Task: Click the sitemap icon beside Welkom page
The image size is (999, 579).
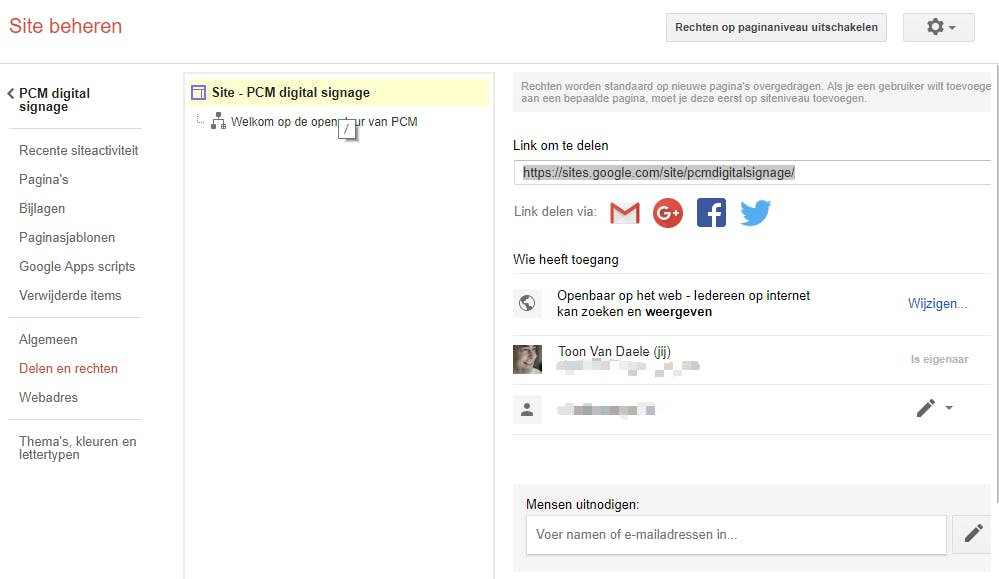Action: click(218, 122)
